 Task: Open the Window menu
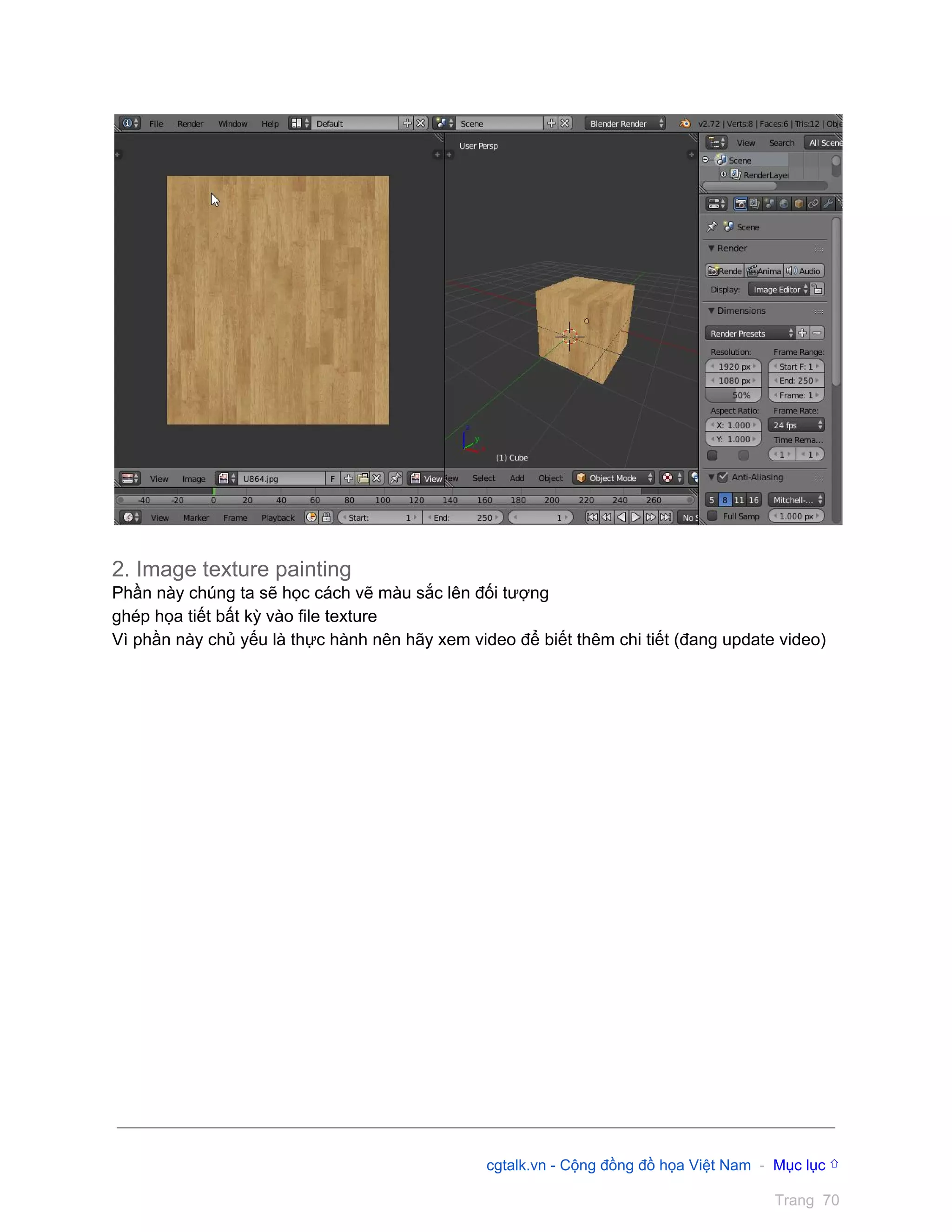click(233, 124)
